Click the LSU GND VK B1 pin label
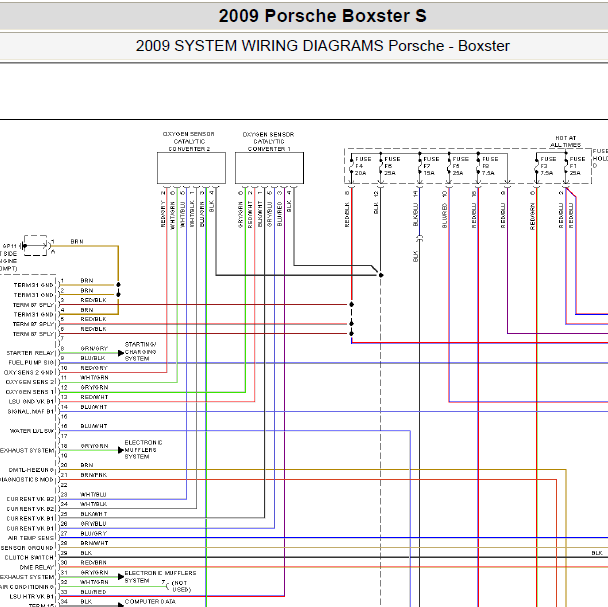The image size is (608, 607). [31, 401]
